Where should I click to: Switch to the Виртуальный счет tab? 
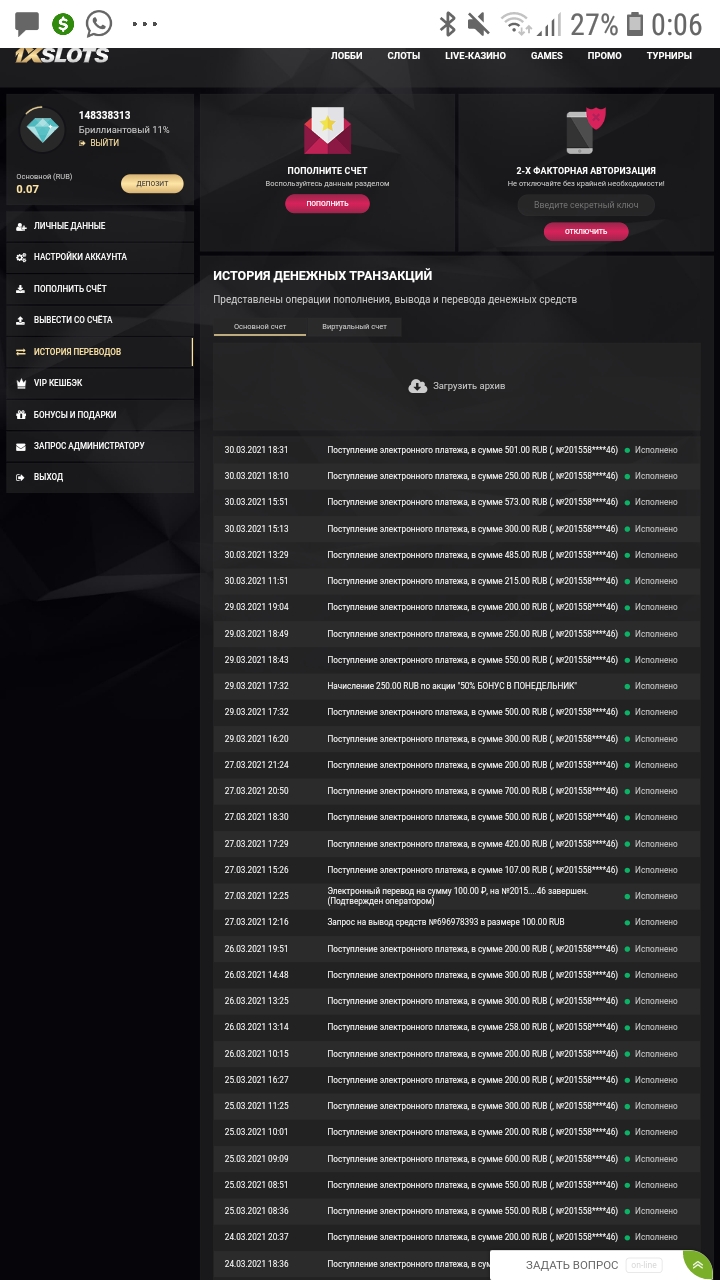354,327
